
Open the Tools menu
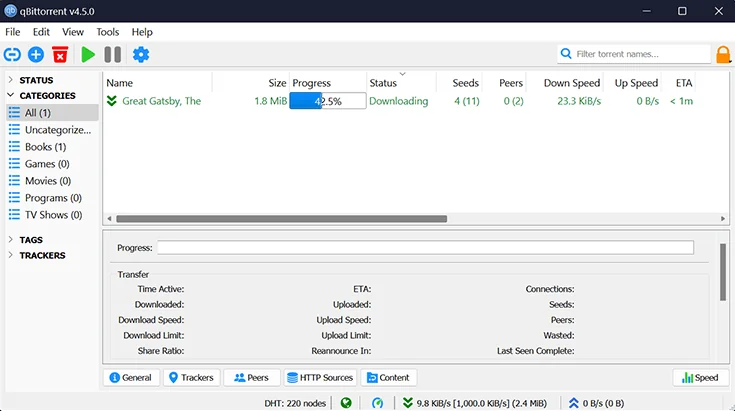(108, 32)
